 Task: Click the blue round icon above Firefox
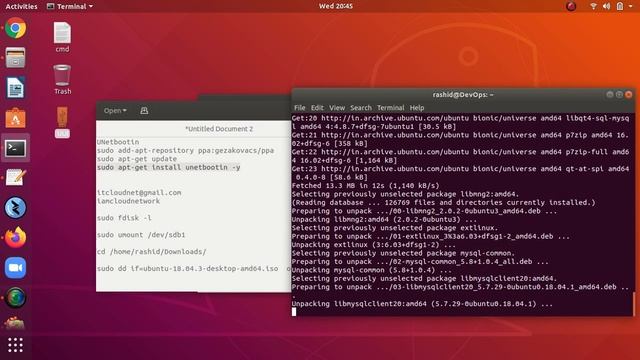click(16, 208)
